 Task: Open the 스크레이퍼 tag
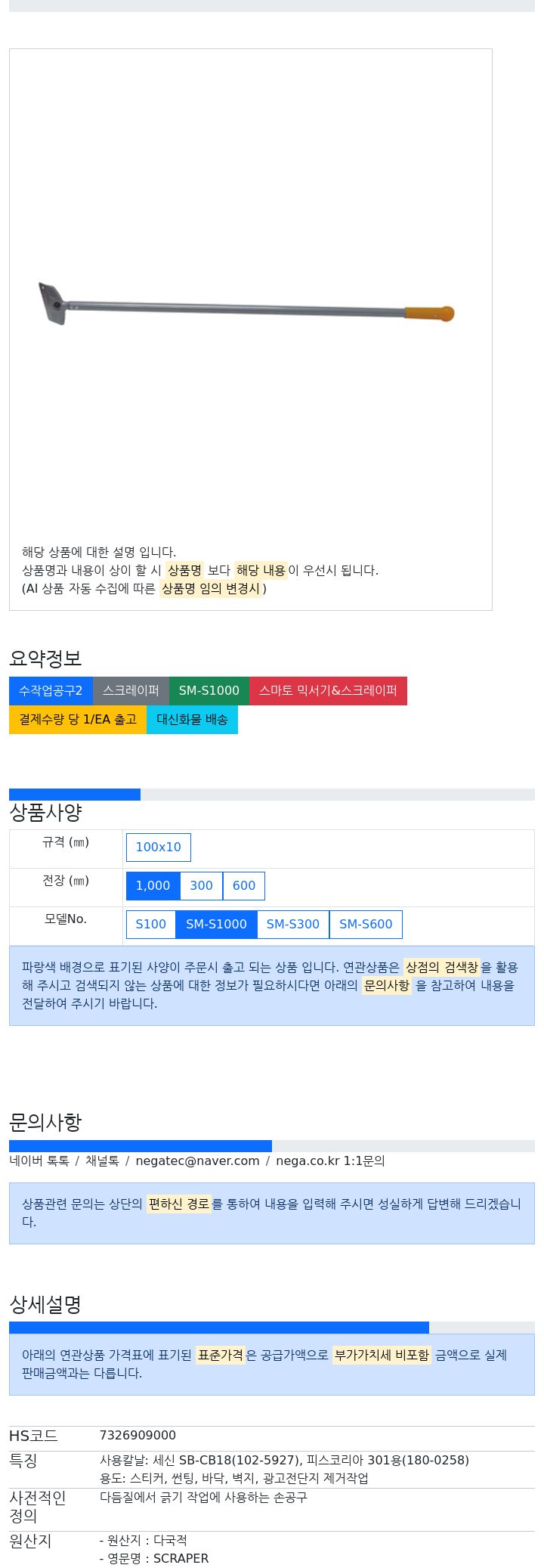[131, 691]
